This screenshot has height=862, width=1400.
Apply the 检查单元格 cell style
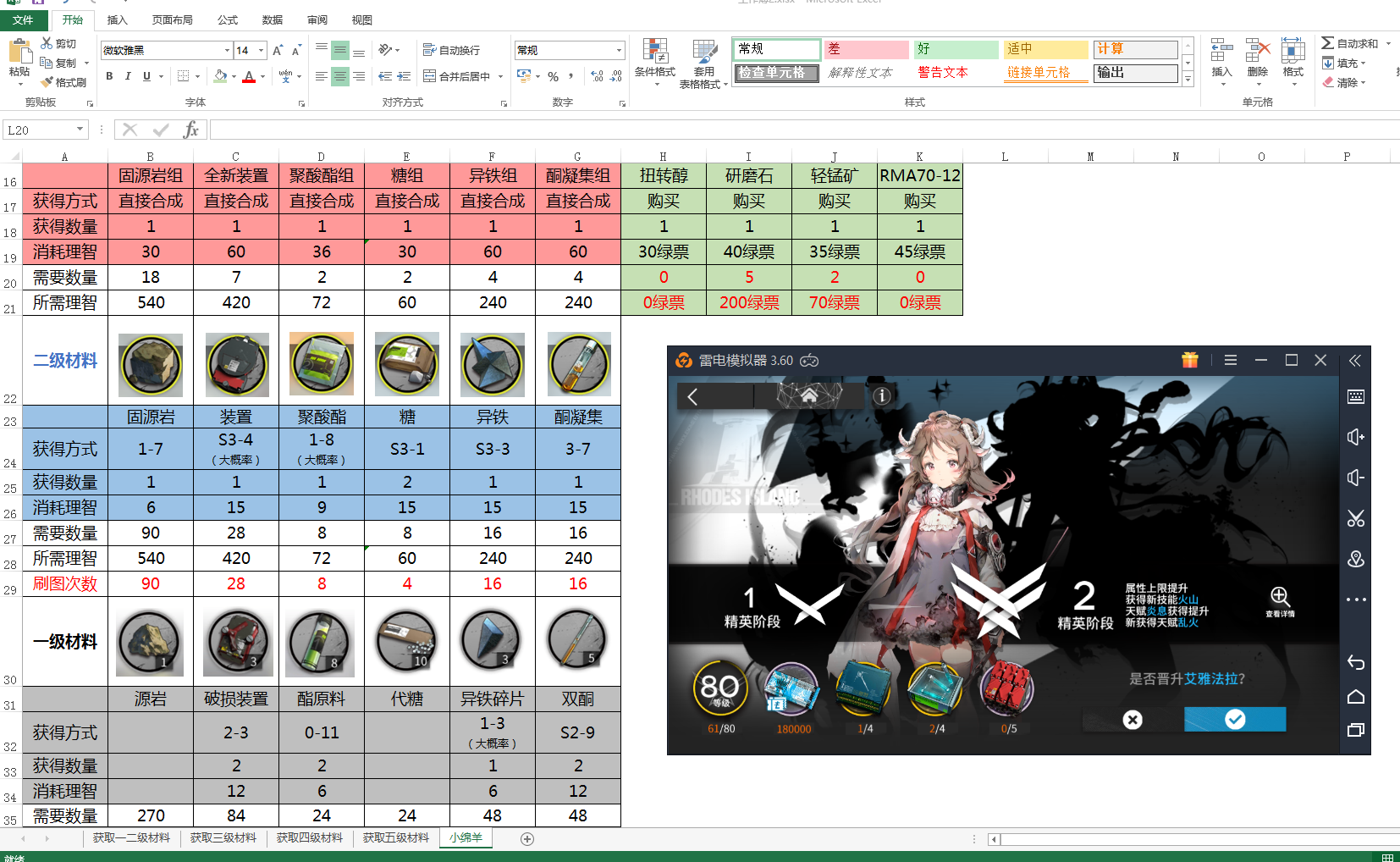coord(776,73)
